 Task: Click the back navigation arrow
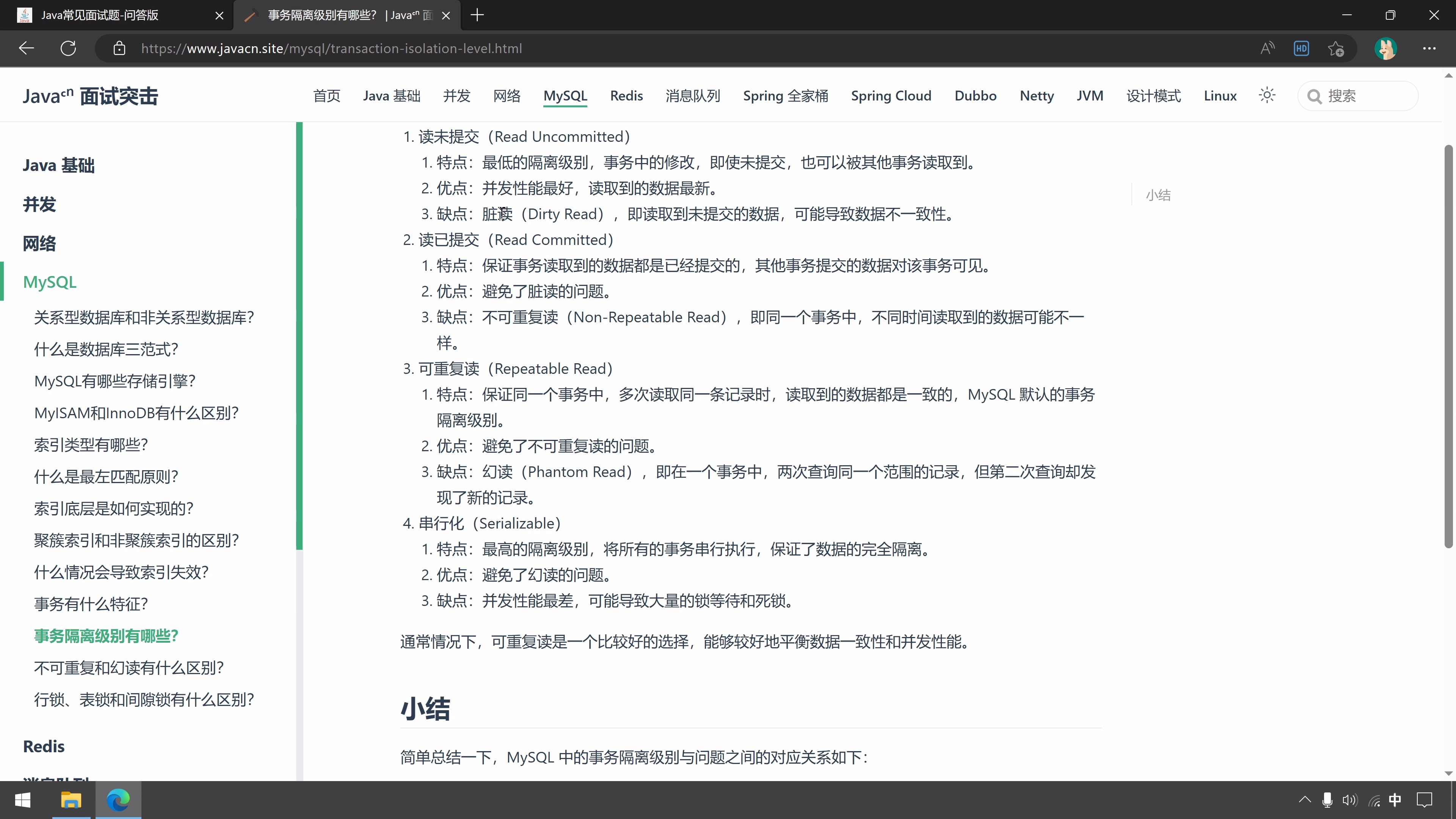pos(26,48)
